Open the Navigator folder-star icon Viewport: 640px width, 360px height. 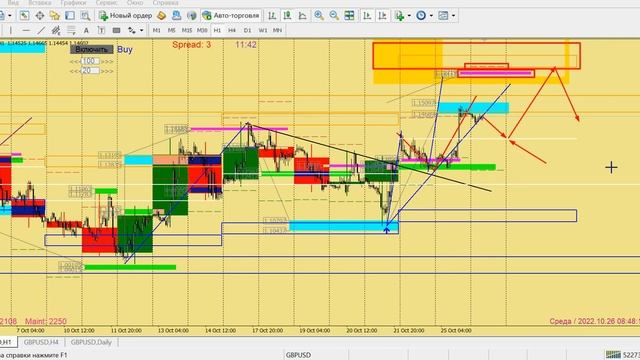(55, 16)
